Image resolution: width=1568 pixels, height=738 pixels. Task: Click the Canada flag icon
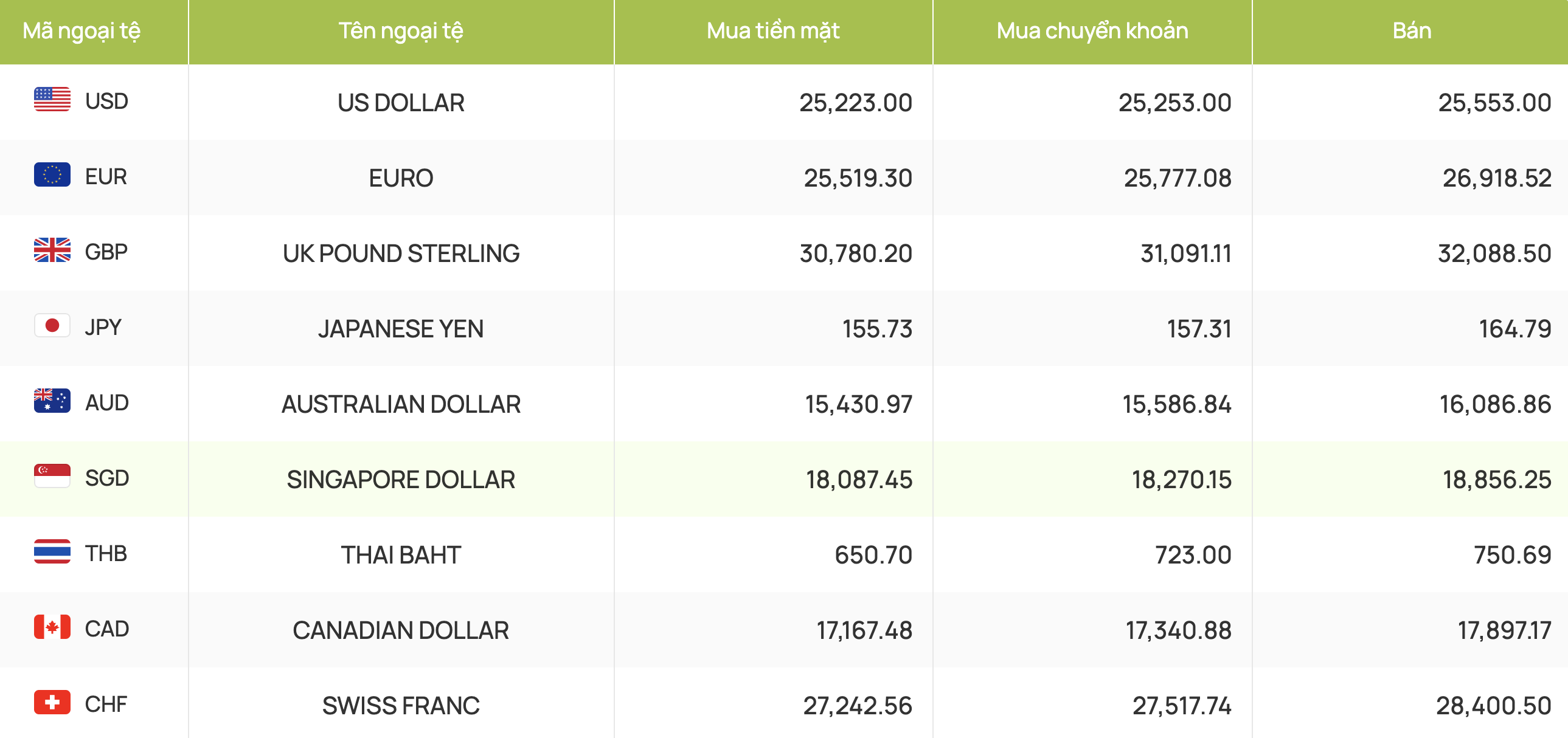[52, 628]
